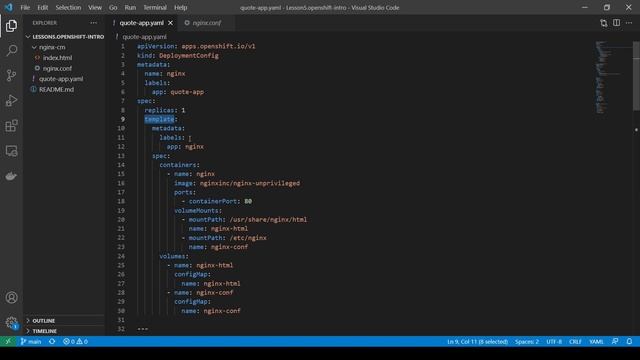Open the Run menu
The height and width of the screenshot is (360, 640).
click(130, 7)
